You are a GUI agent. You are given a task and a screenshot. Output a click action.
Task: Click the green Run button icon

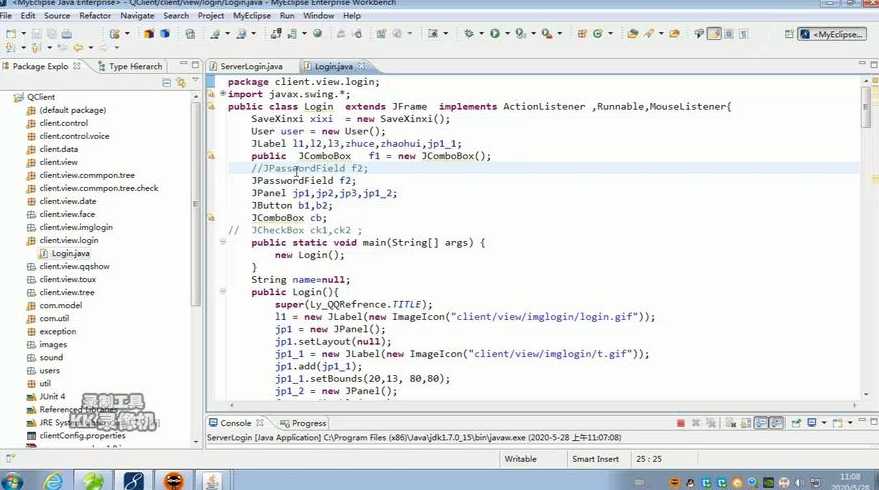(494, 34)
